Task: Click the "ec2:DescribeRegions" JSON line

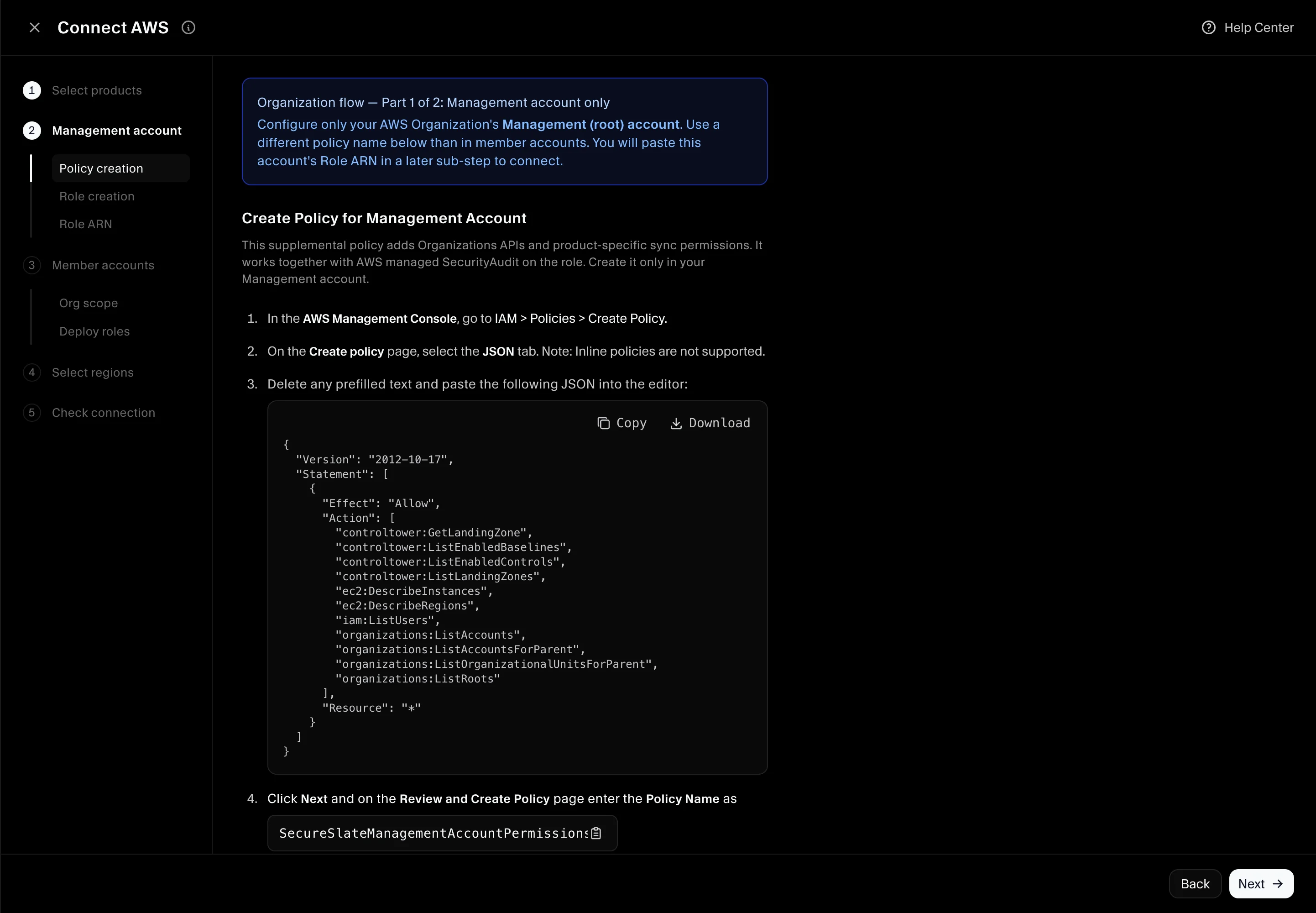Action: point(407,605)
